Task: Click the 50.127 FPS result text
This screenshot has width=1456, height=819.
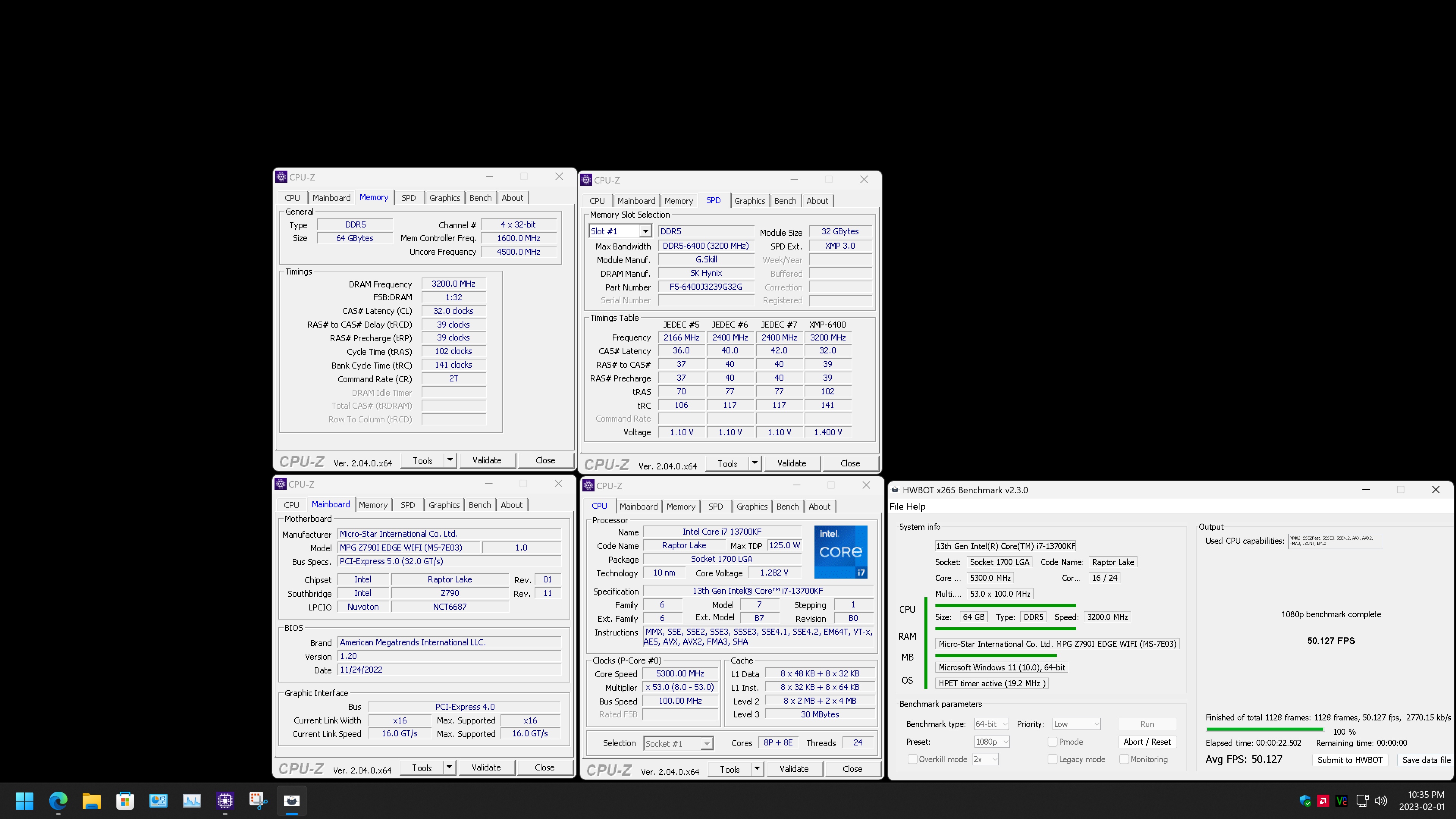Action: tap(1330, 640)
